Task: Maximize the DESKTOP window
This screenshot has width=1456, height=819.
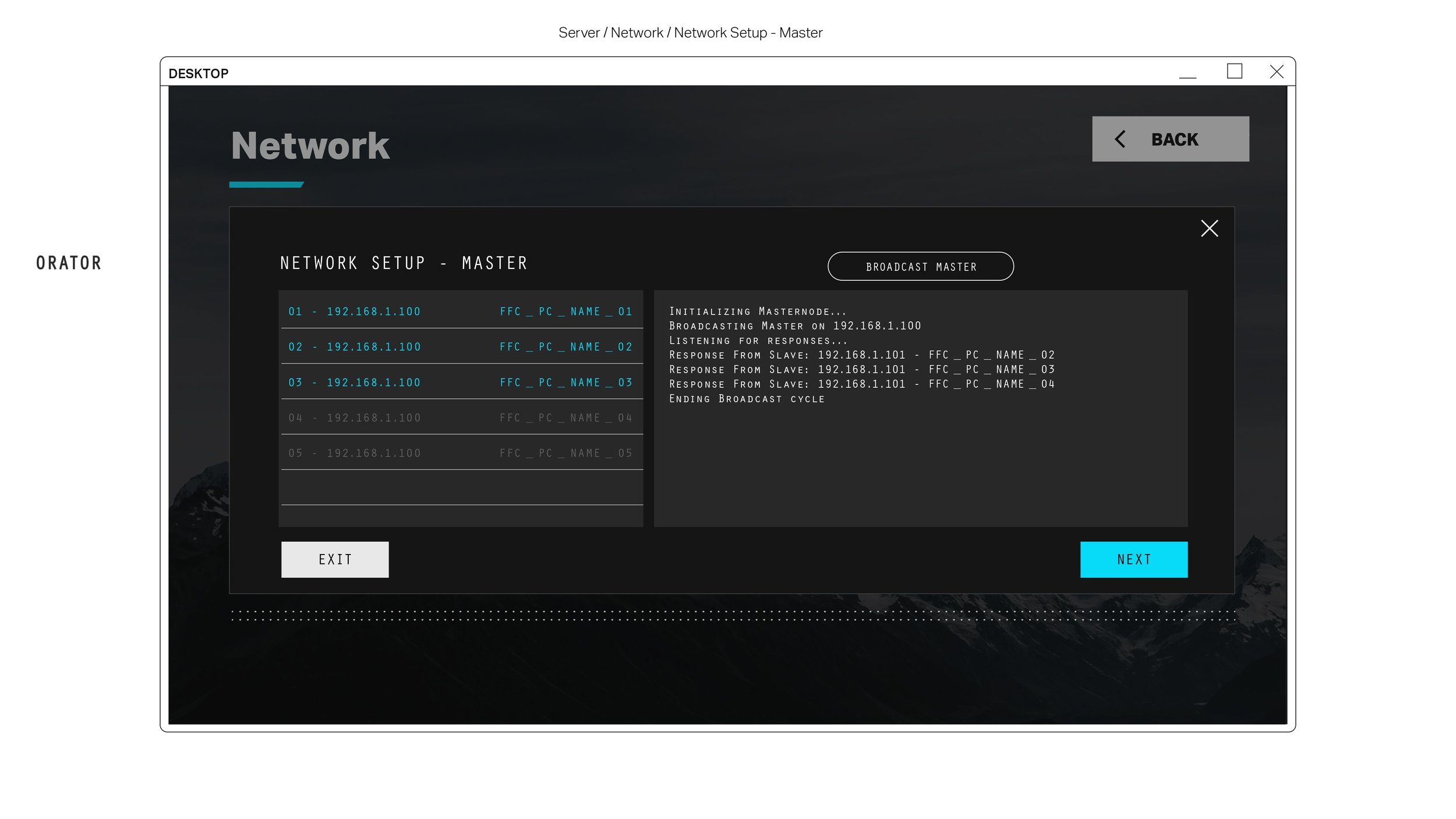Action: point(1234,71)
